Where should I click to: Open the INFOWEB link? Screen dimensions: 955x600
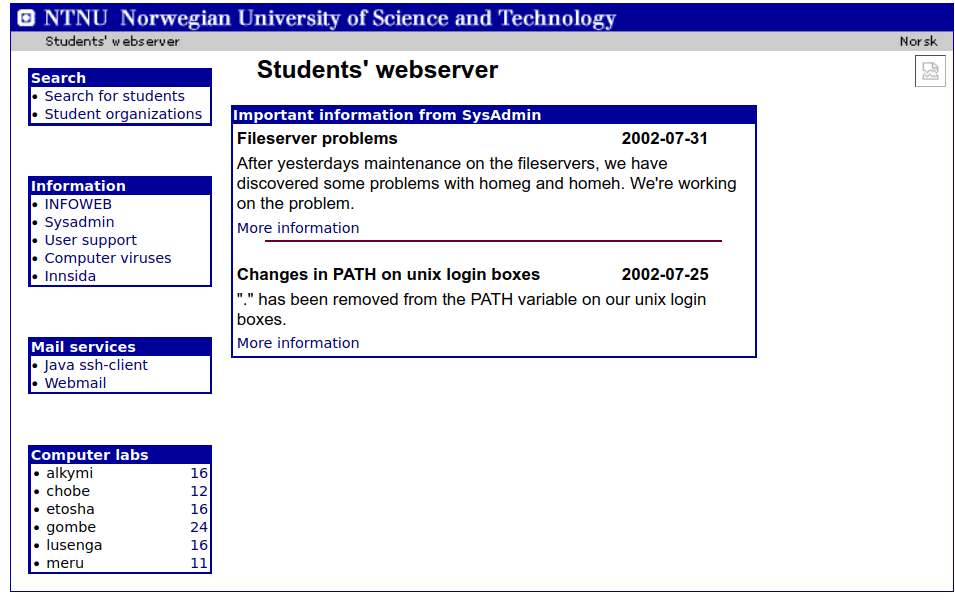[78, 204]
